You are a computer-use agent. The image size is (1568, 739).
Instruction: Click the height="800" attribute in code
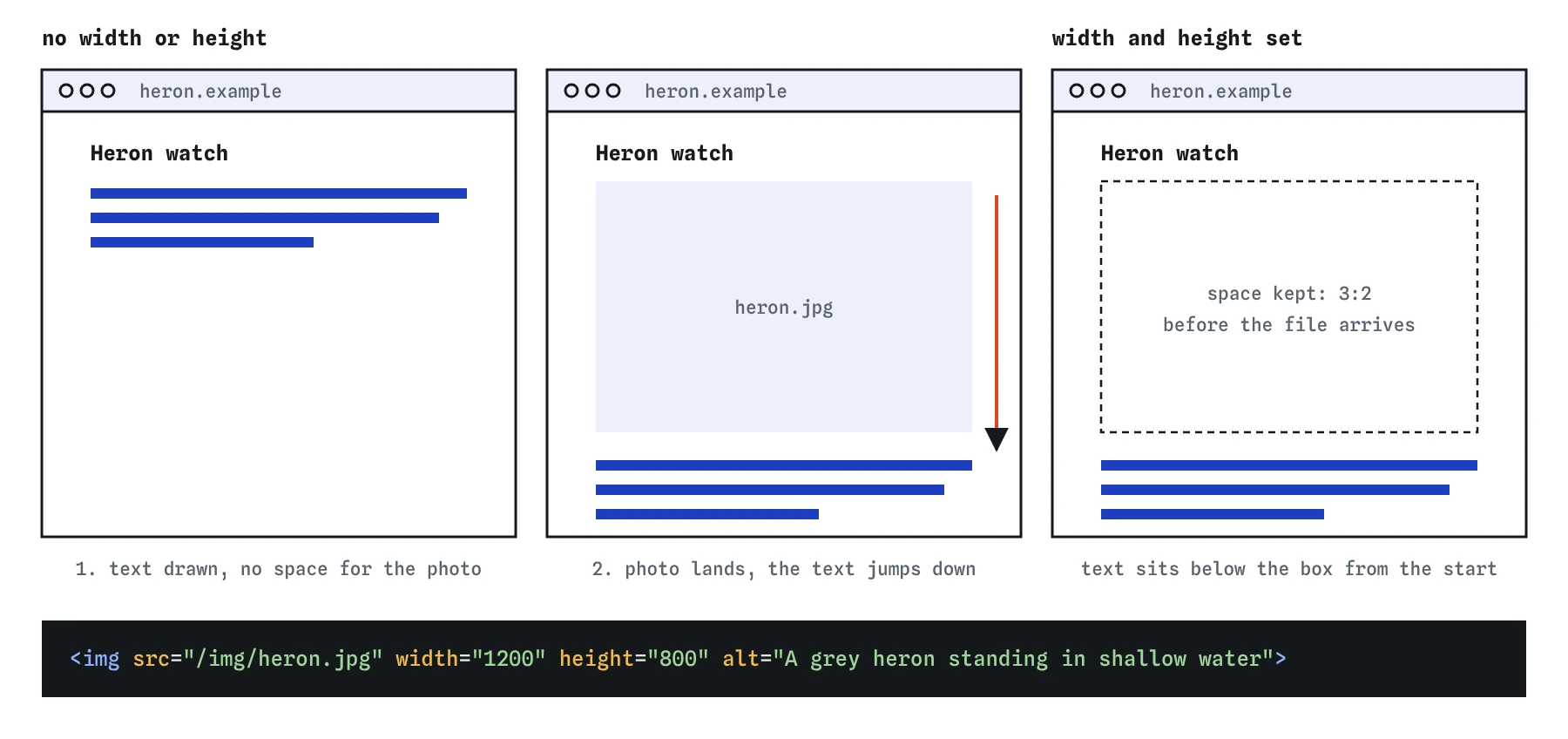coord(634,659)
